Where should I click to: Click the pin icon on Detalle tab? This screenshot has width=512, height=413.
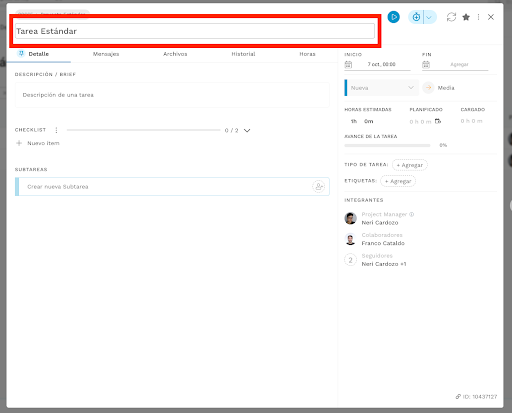21,54
